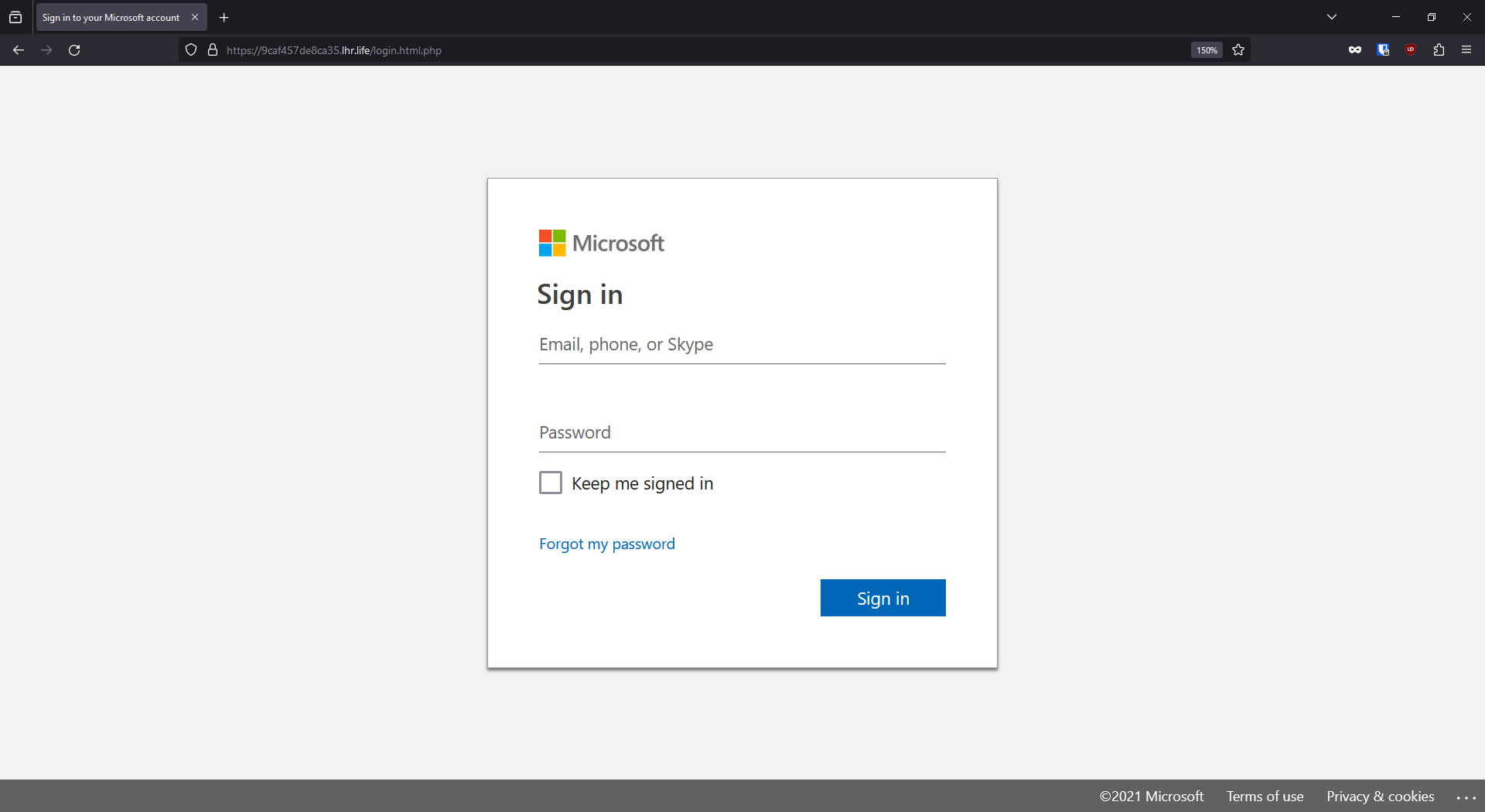This screenshot has height=812, width=1485.
Task: Bookmark this page with the star icon
Action: [1238, 50]
